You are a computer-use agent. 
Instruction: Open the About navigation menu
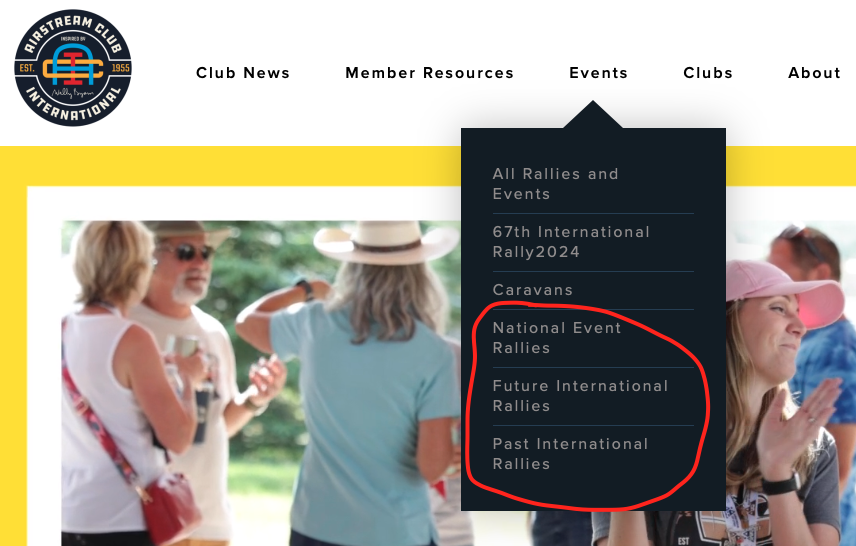(814, 73)
